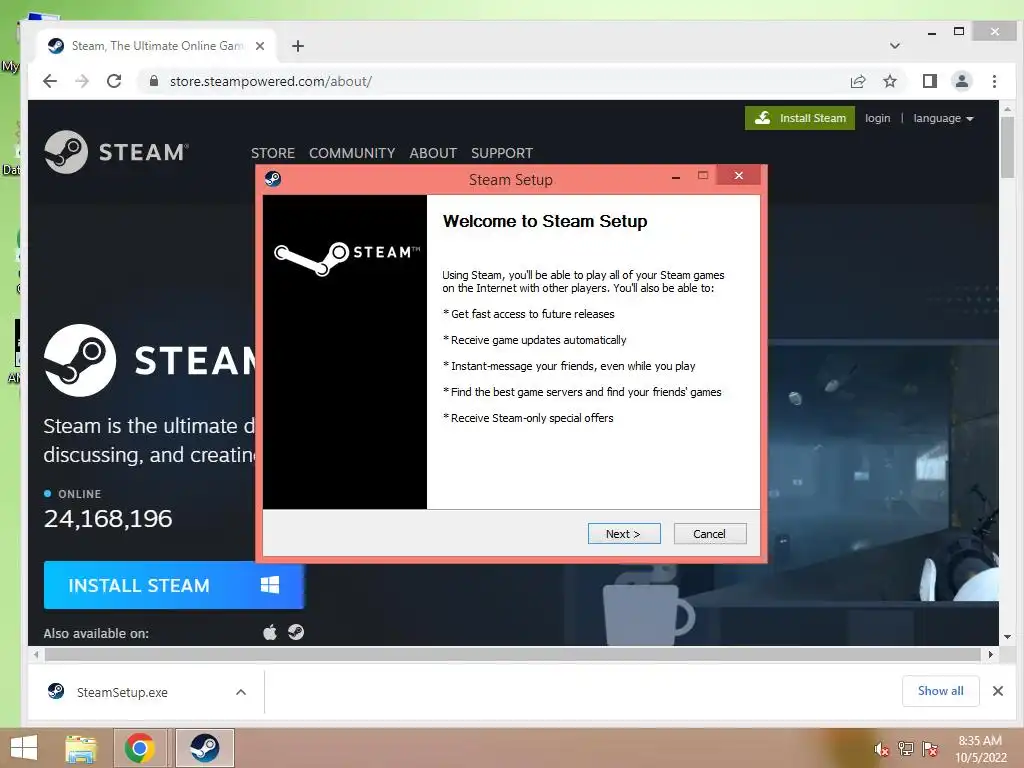Switch to Chrome in taskbar
Image resolution: width=1024 pixels, height=768 pixels.
click(140, 748)
